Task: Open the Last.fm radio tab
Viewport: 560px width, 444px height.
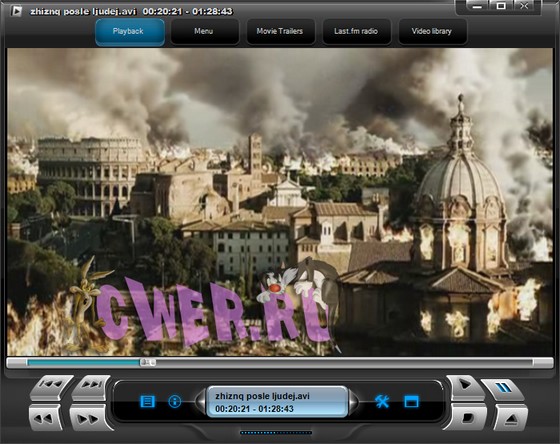Action: click(x=356, y=32)
